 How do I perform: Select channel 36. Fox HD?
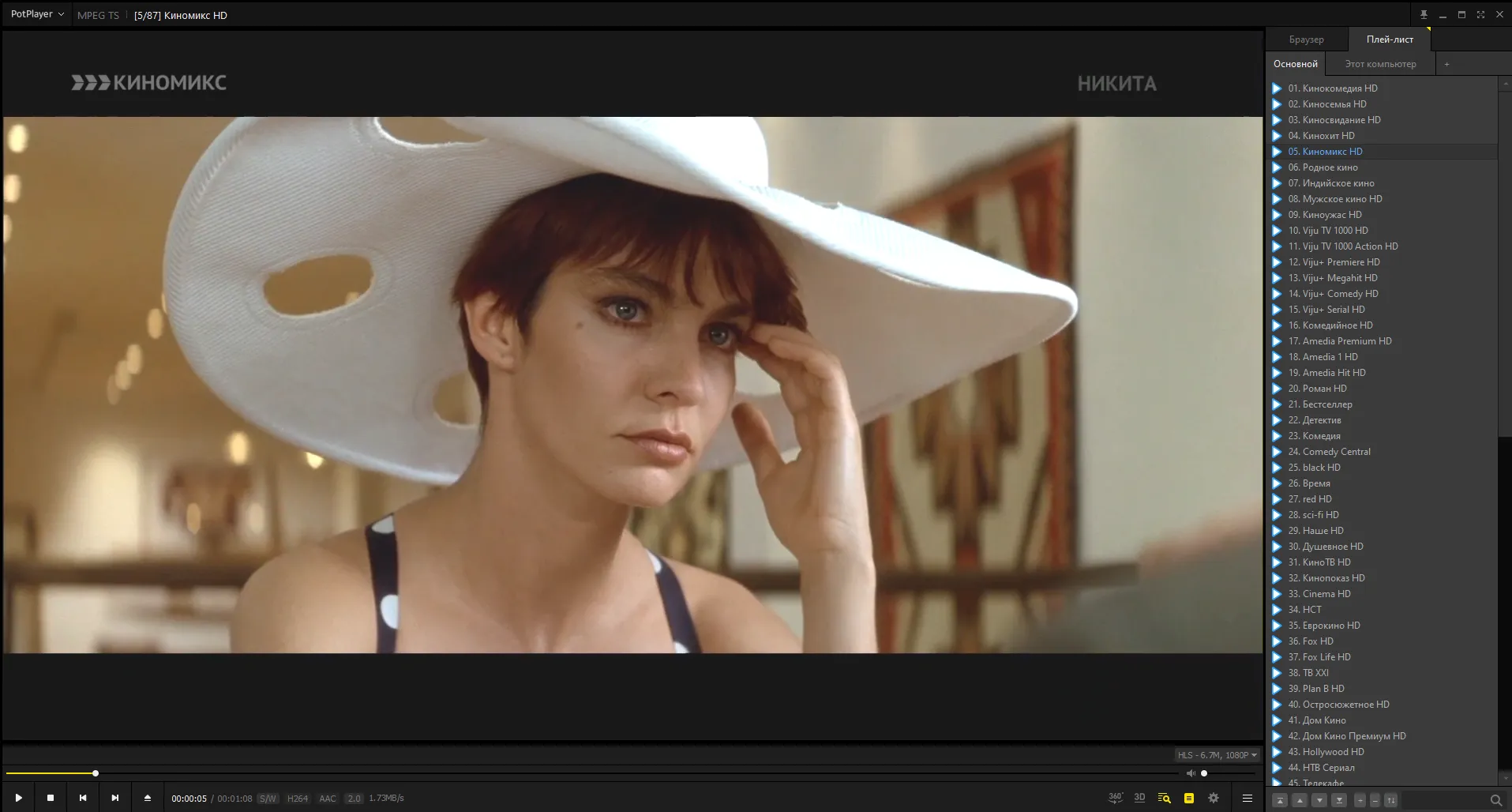[x=1383, y=641]
